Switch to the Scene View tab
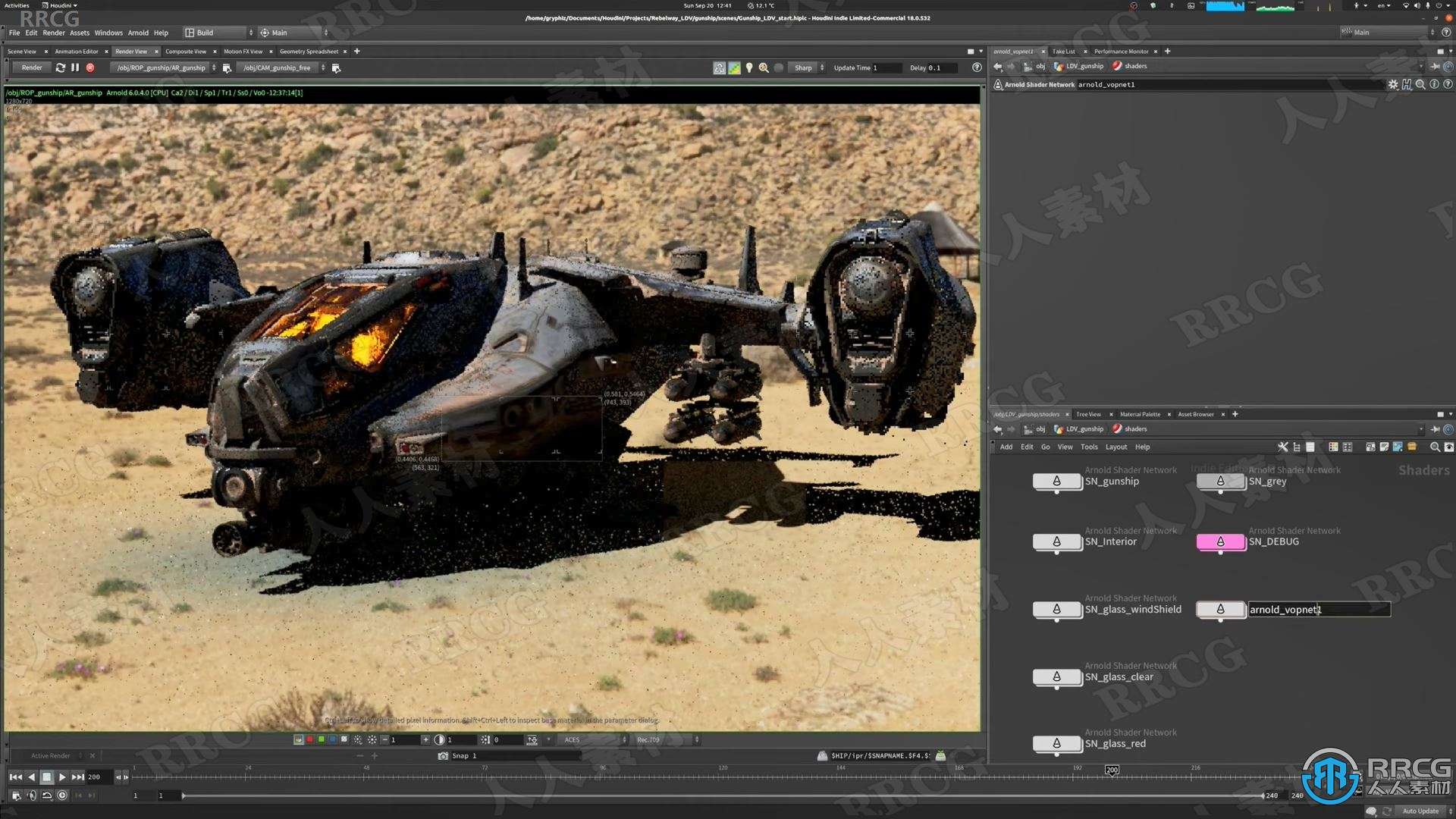This screenshot has width=1456, height=819. pyautogui.click(x=22, y=52)
